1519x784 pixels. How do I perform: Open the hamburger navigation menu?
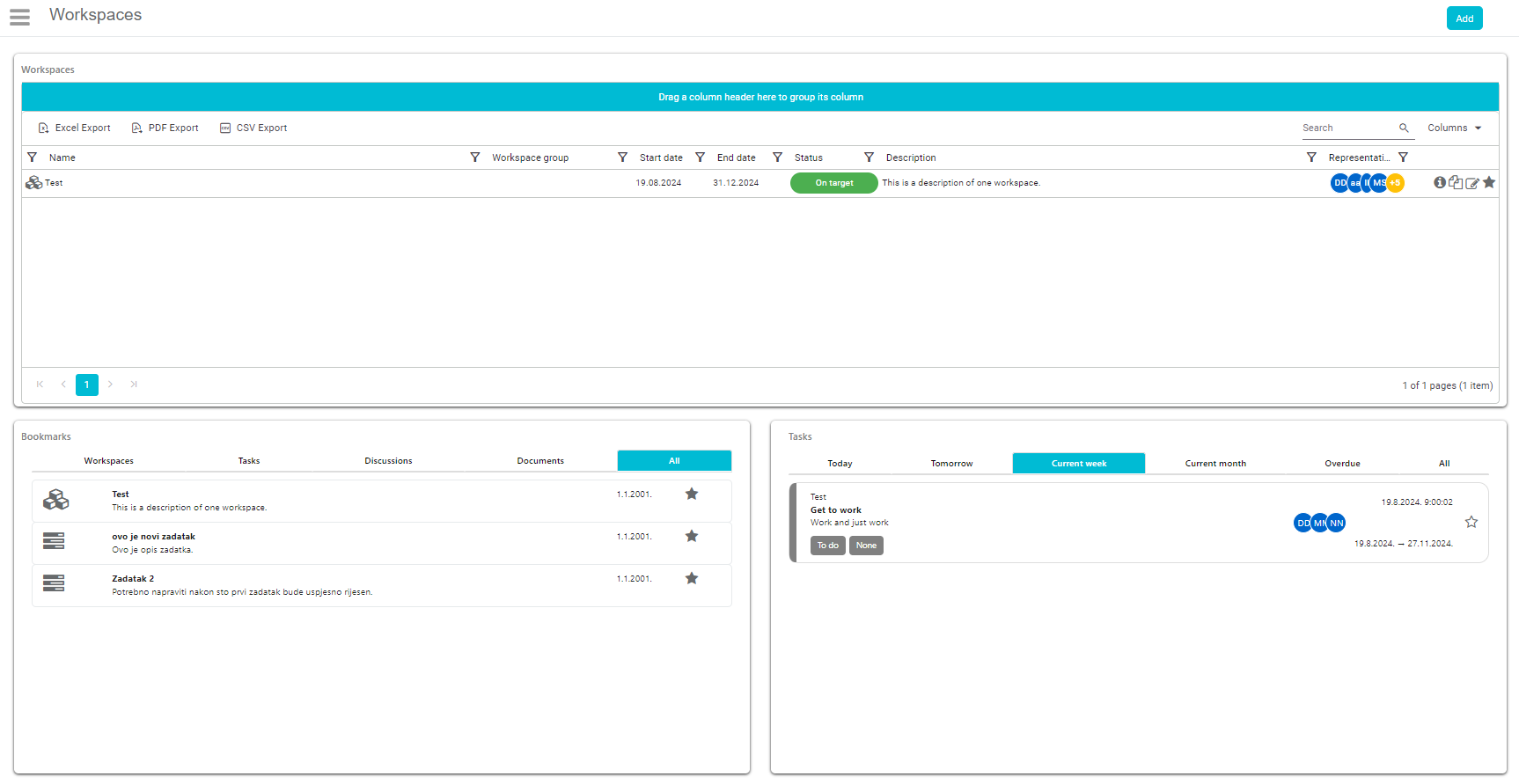click(19, 17)
